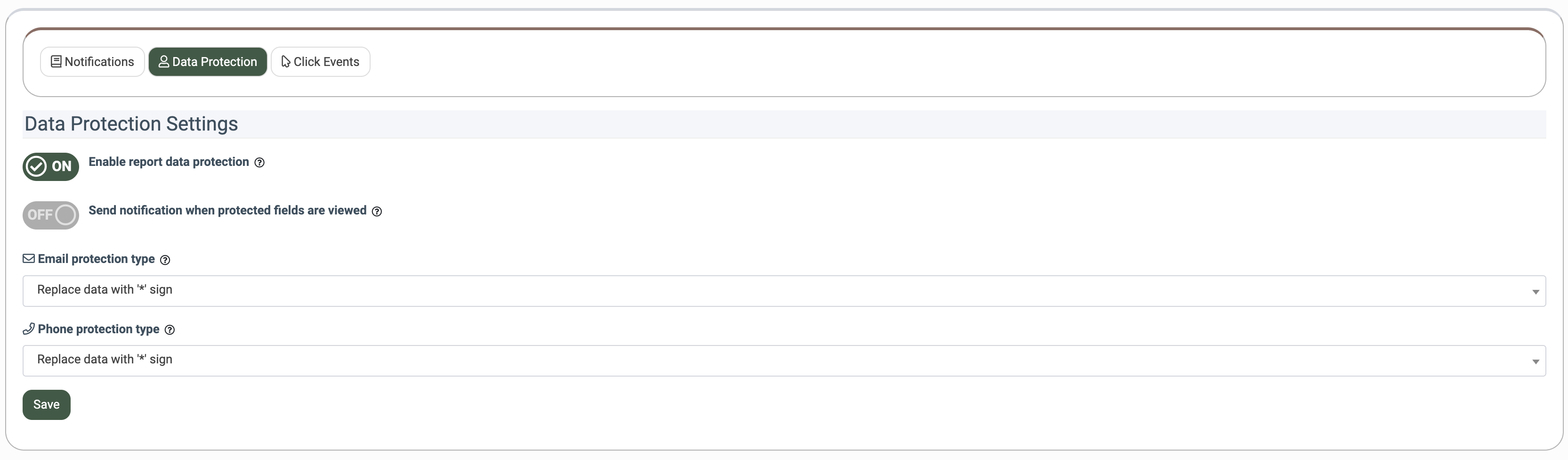Image resolution: width=1568 pixels, height=460 pixels.
Task: Select the Notifications tab label
Action: coord(99,62)
